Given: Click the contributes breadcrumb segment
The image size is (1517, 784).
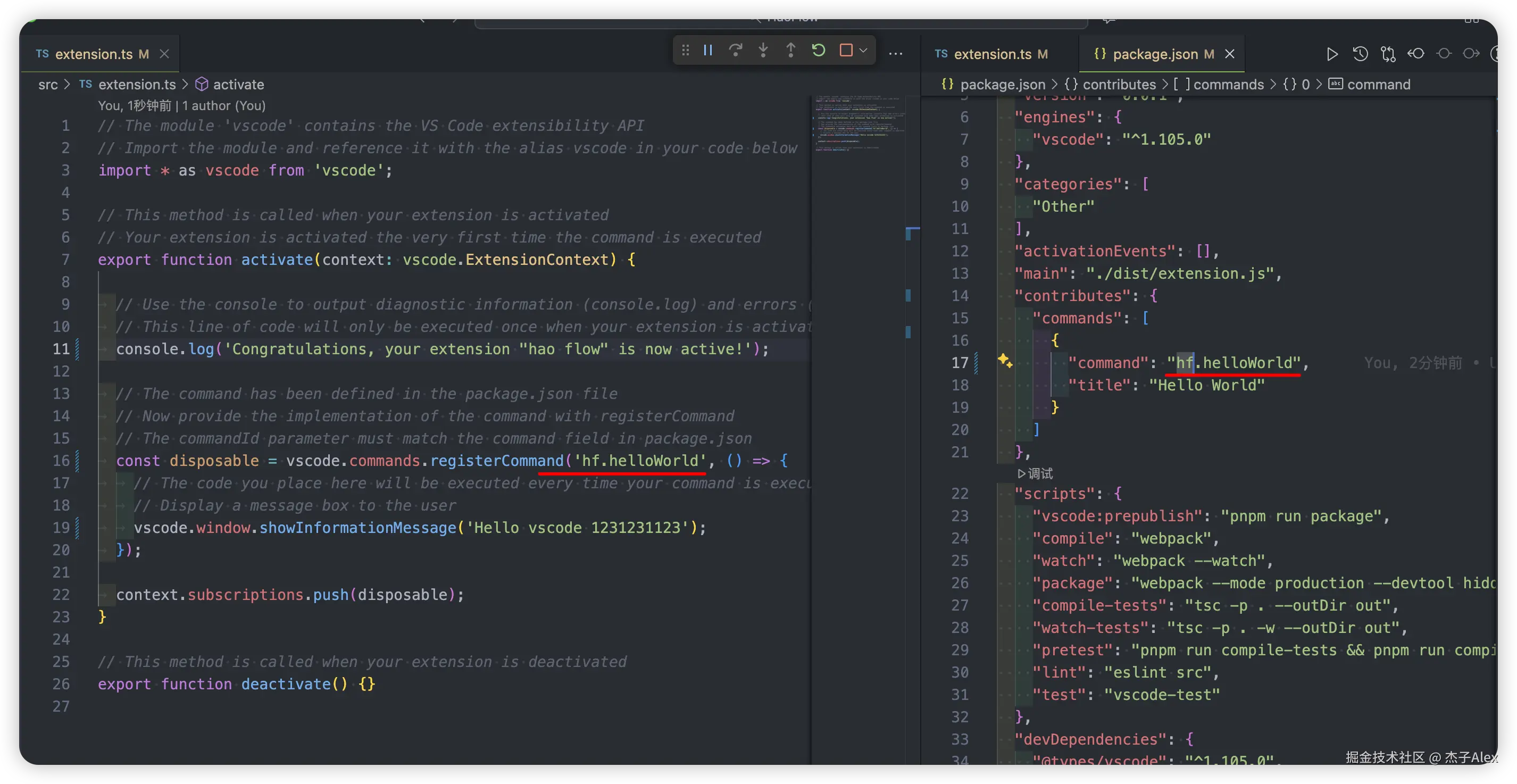Looking at the screenshot, I should [x=1119, y=84].
